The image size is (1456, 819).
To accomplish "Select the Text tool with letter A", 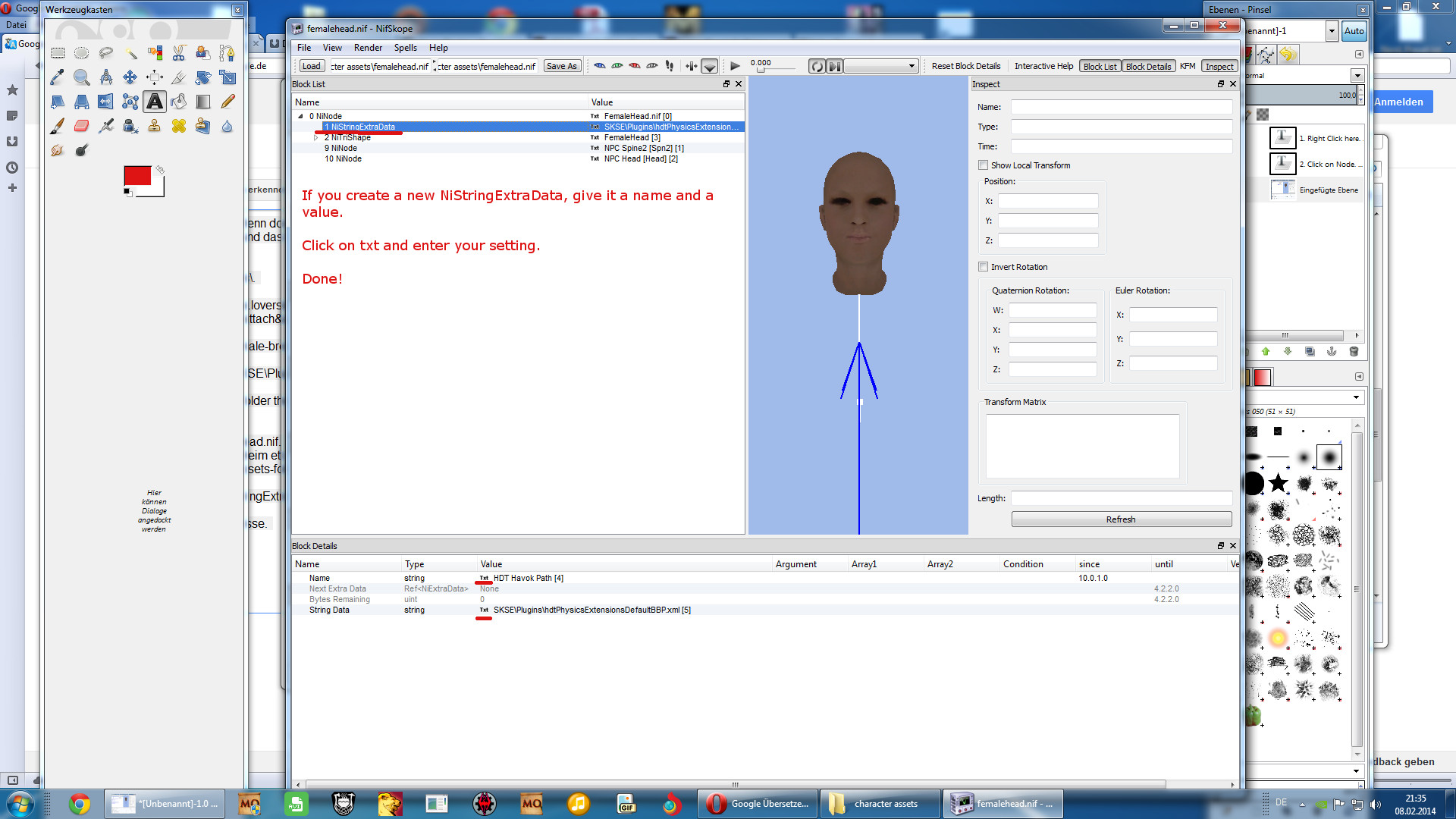I will tap(155, 102).
